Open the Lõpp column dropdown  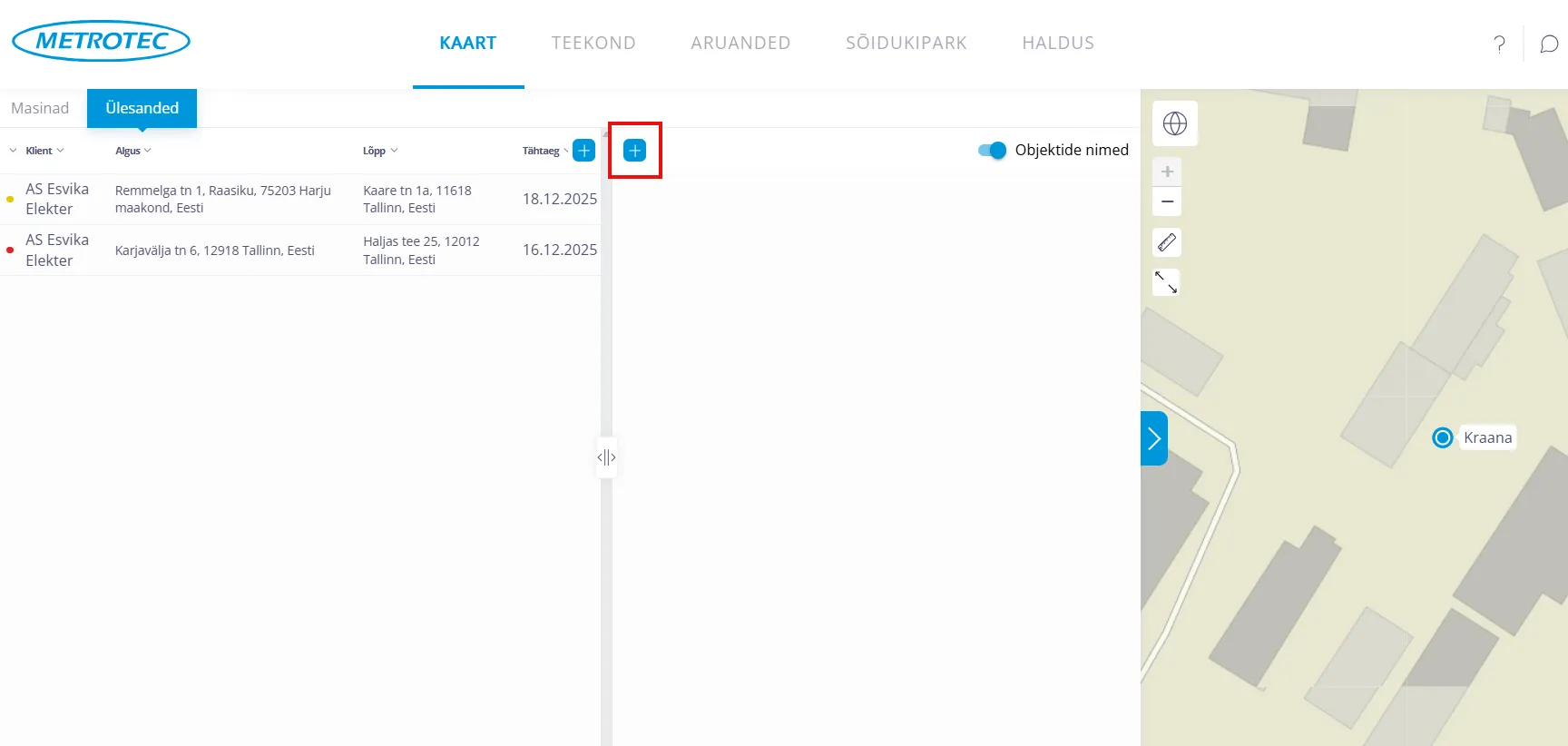[379, 151]
